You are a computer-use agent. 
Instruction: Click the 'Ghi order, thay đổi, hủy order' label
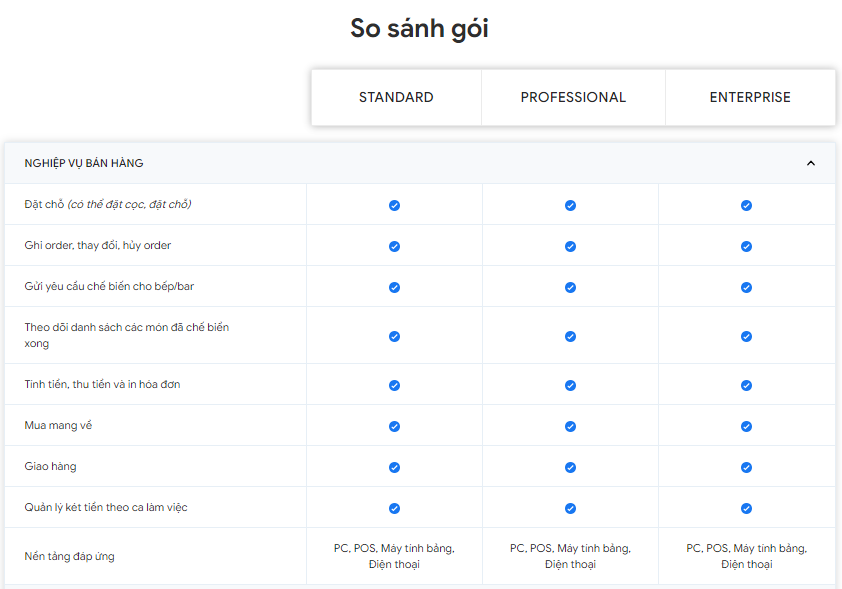98,245
